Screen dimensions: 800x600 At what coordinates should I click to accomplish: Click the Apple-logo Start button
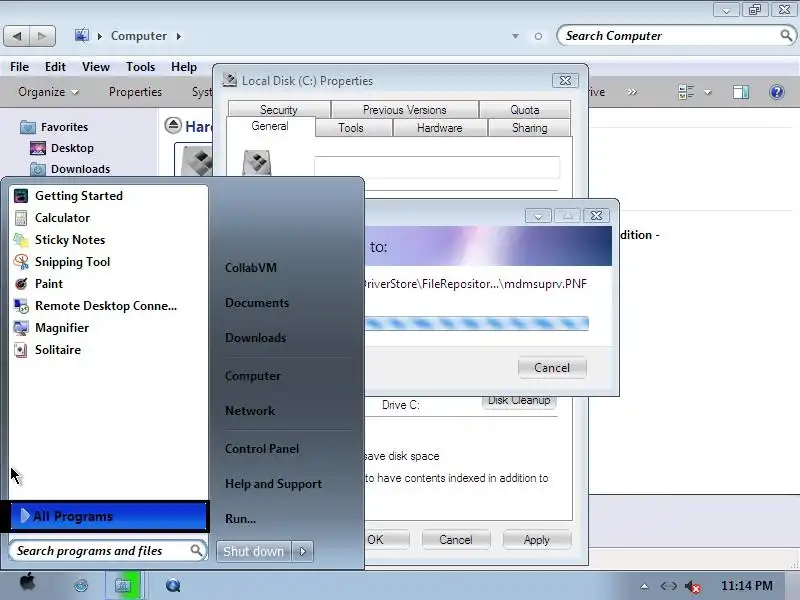coord(28,582)
